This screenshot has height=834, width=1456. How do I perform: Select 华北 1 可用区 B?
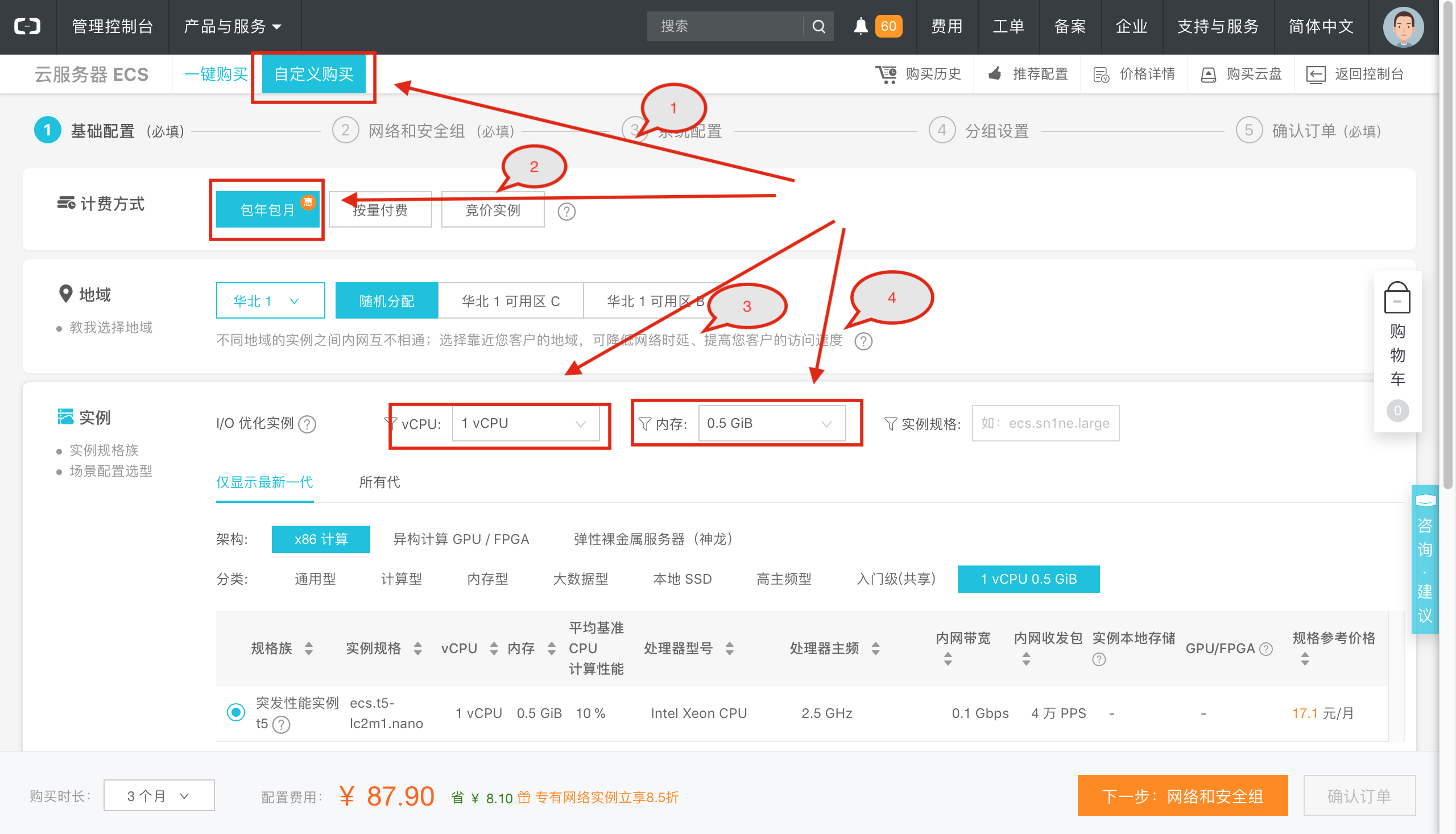pyautogui.click(x=656, y=301)
